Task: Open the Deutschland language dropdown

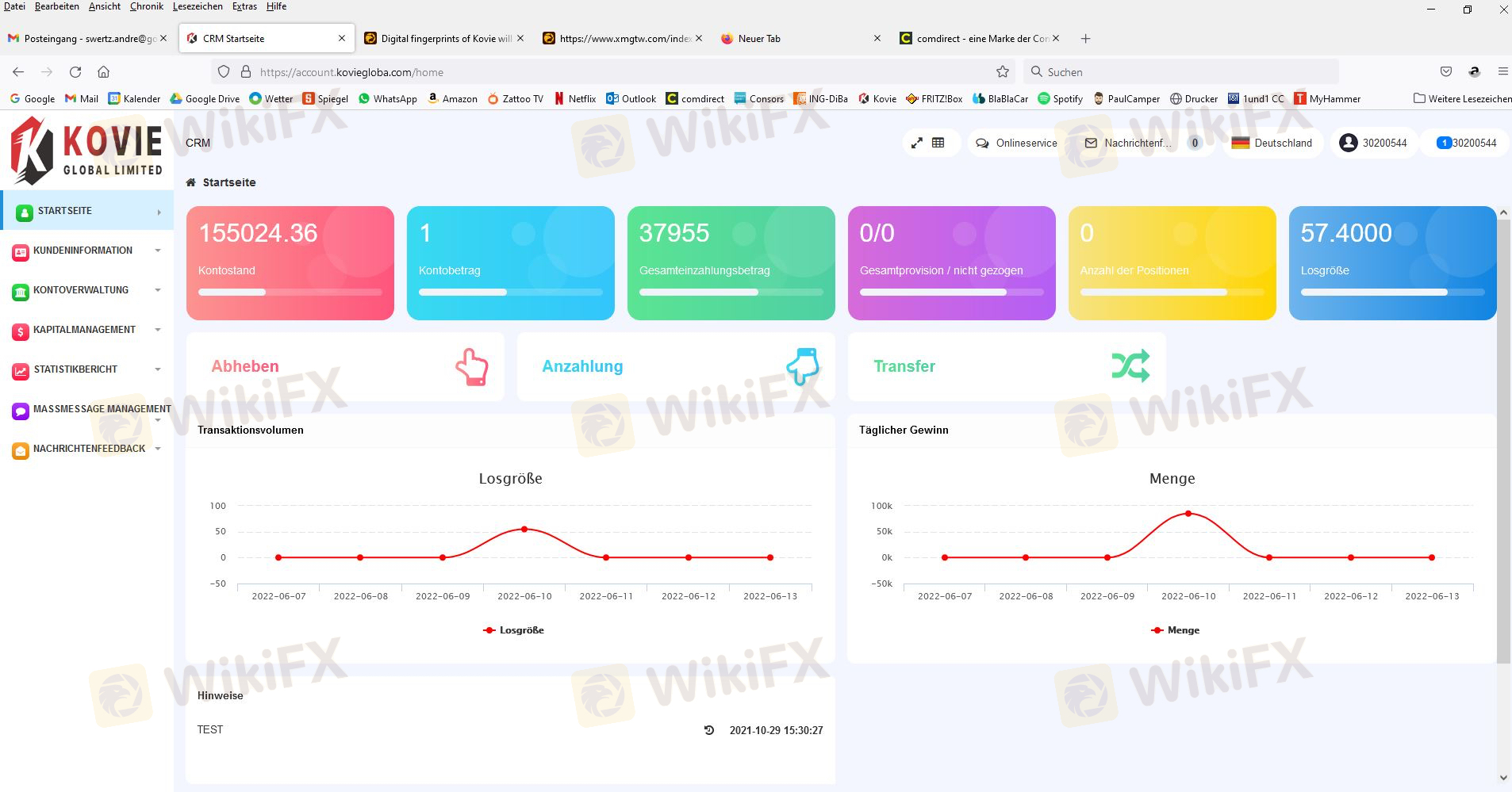Action: tap(1272, 143)
